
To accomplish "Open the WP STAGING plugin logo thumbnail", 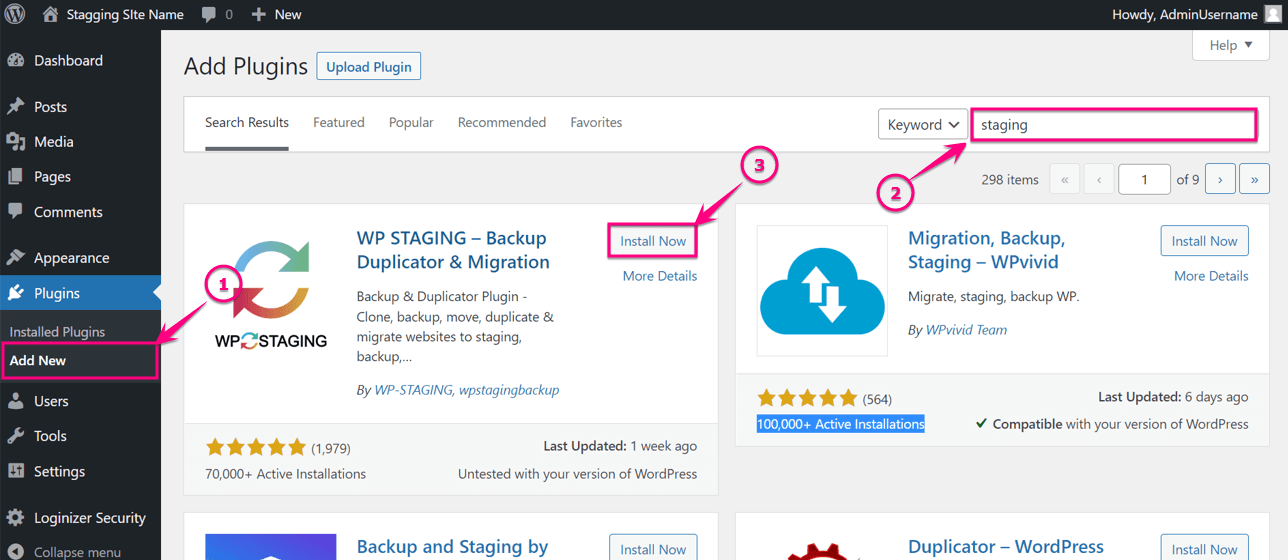I will [x=271, y=295].
